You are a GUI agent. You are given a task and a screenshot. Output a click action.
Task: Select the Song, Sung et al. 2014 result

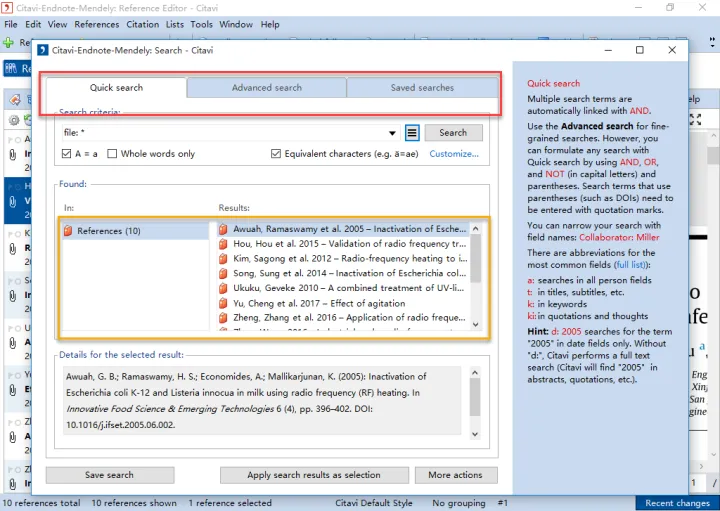pos(343,273)
